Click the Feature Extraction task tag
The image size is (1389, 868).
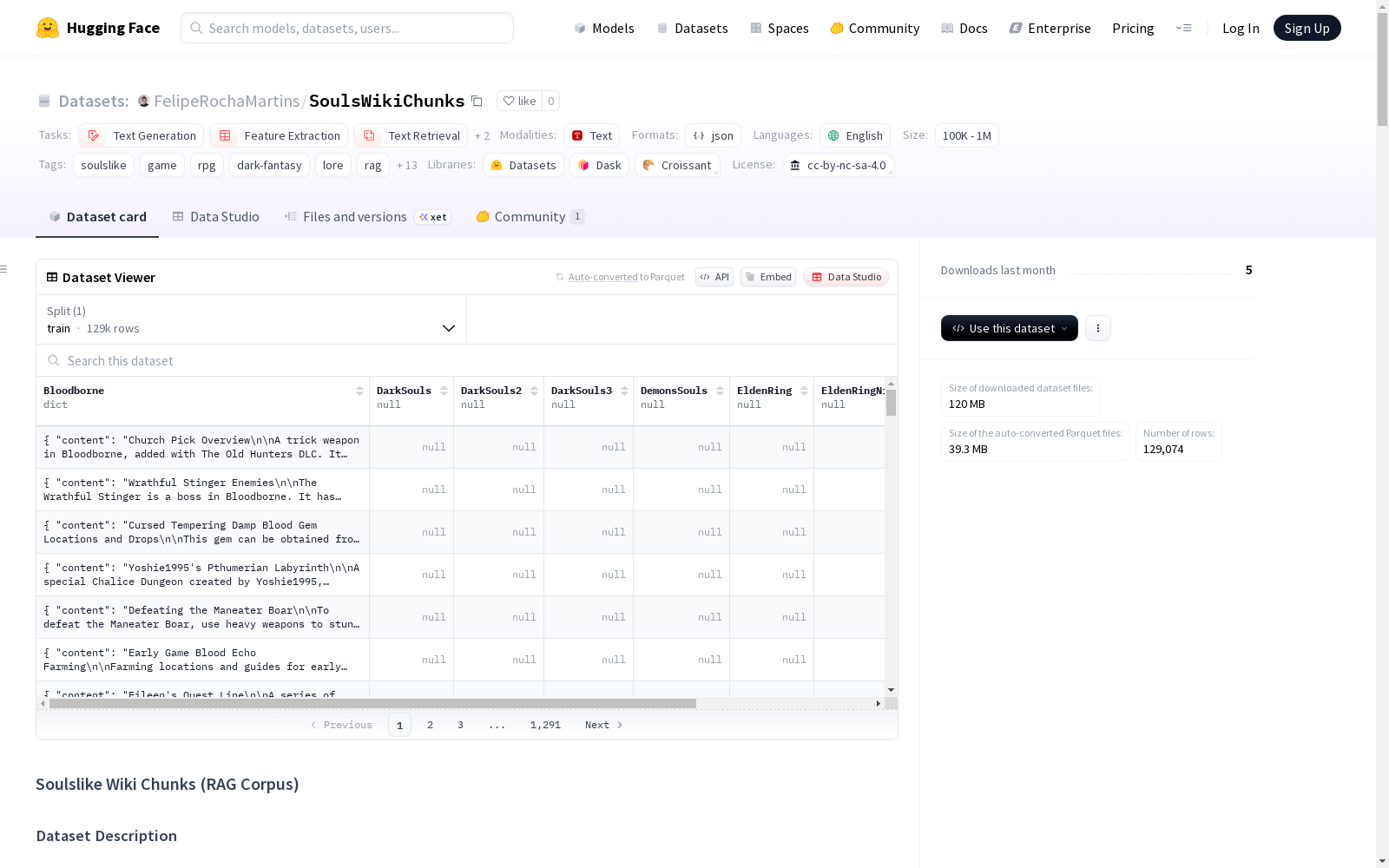coord(279,135)
